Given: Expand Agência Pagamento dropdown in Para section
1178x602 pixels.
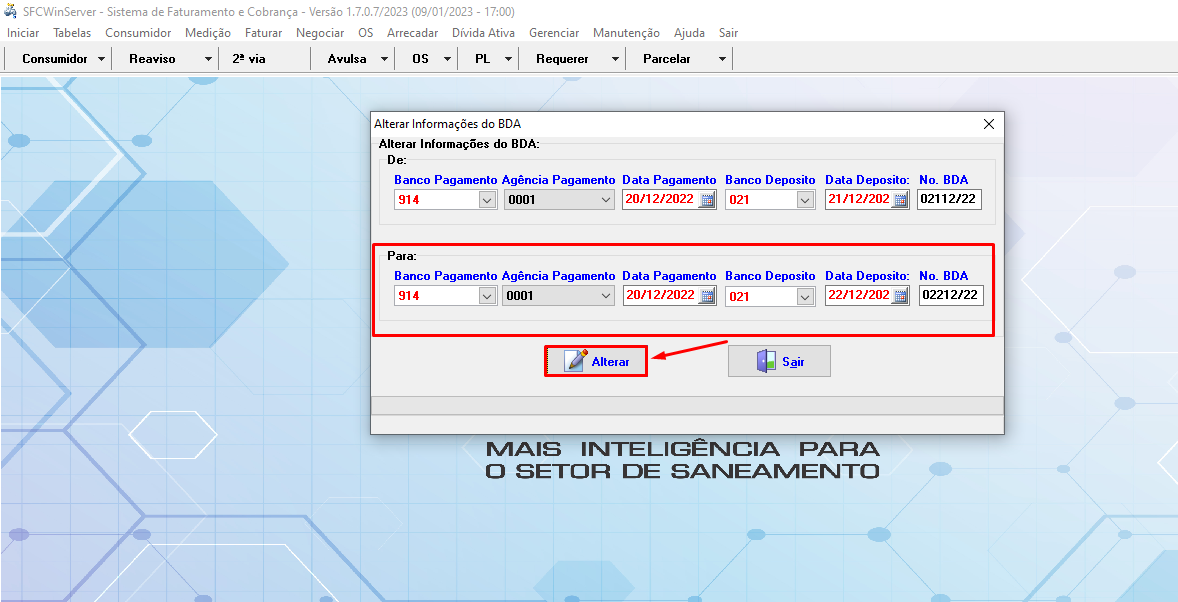Looking at the screenshot, I should coord(606,296).
